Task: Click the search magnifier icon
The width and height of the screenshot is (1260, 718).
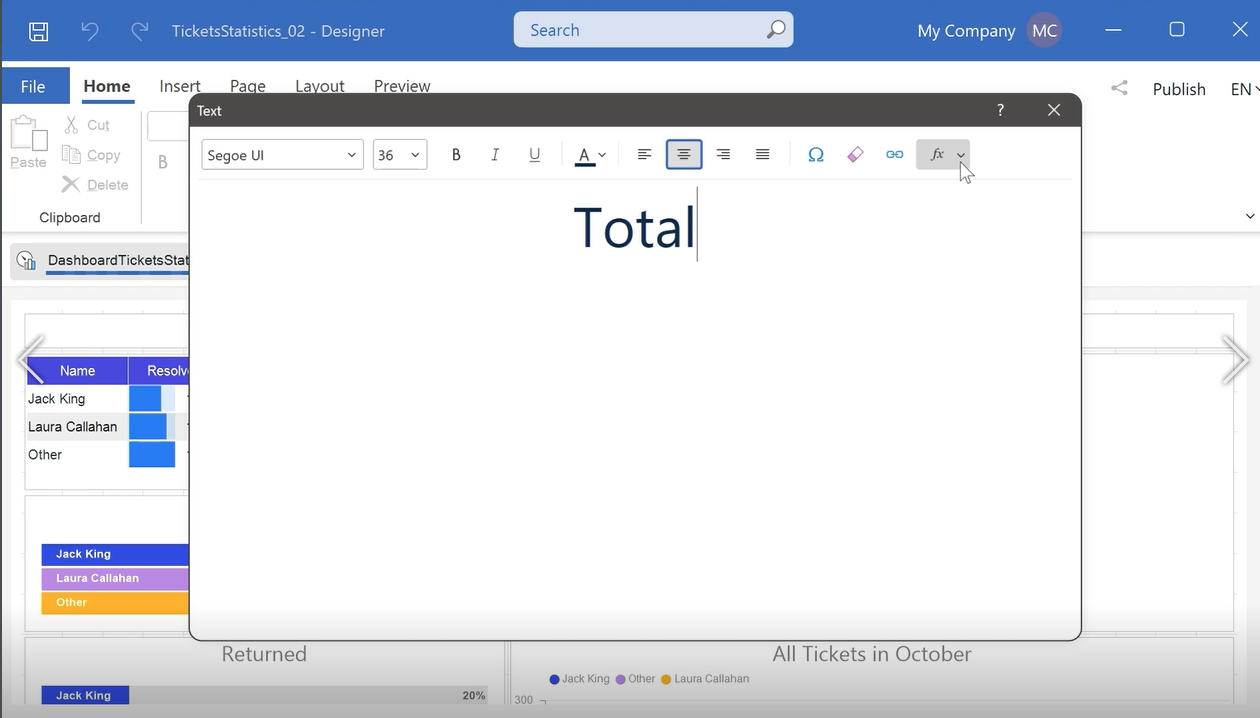Action: (776, 30)
